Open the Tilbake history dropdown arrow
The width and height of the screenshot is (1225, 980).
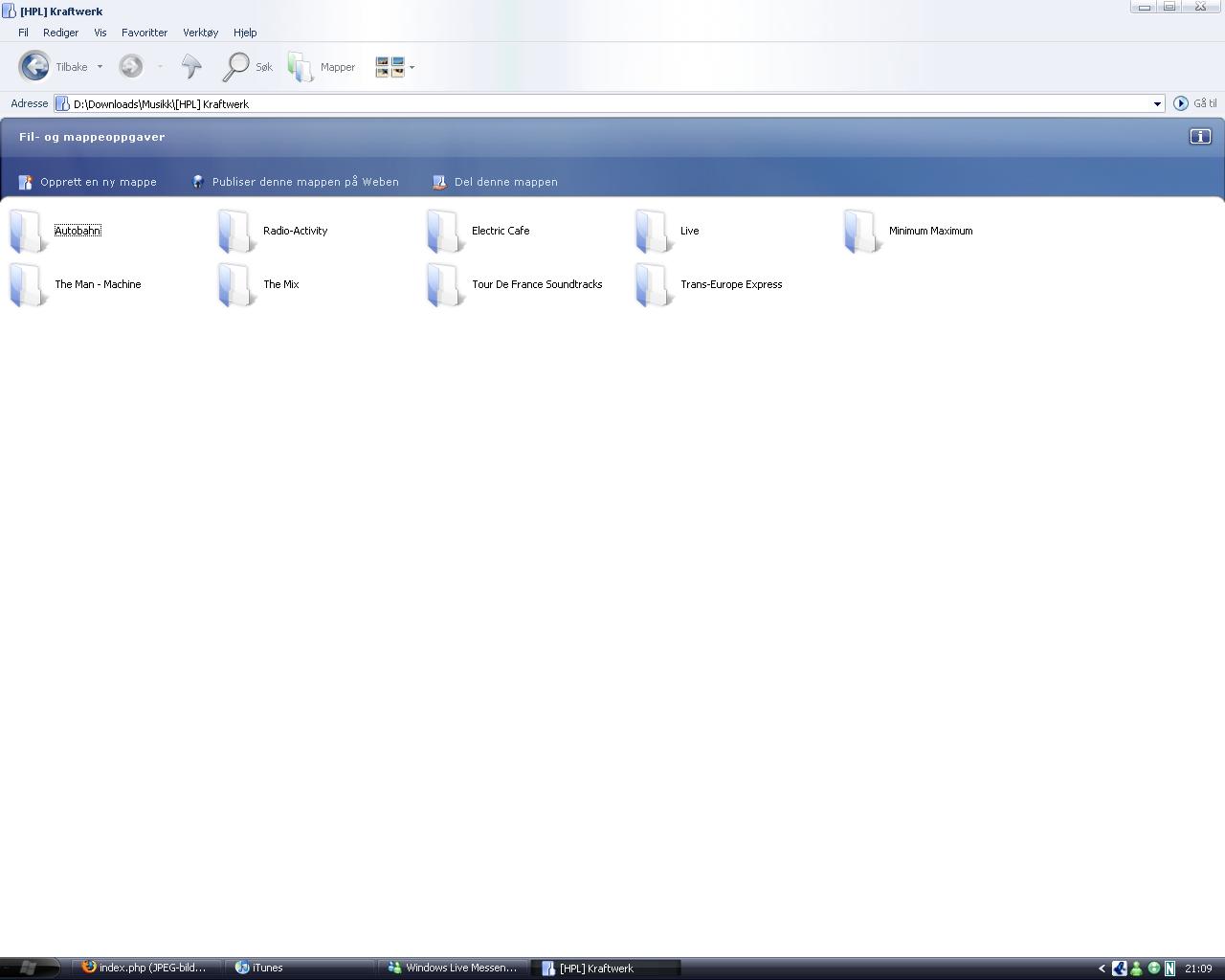tap(100, 67)
